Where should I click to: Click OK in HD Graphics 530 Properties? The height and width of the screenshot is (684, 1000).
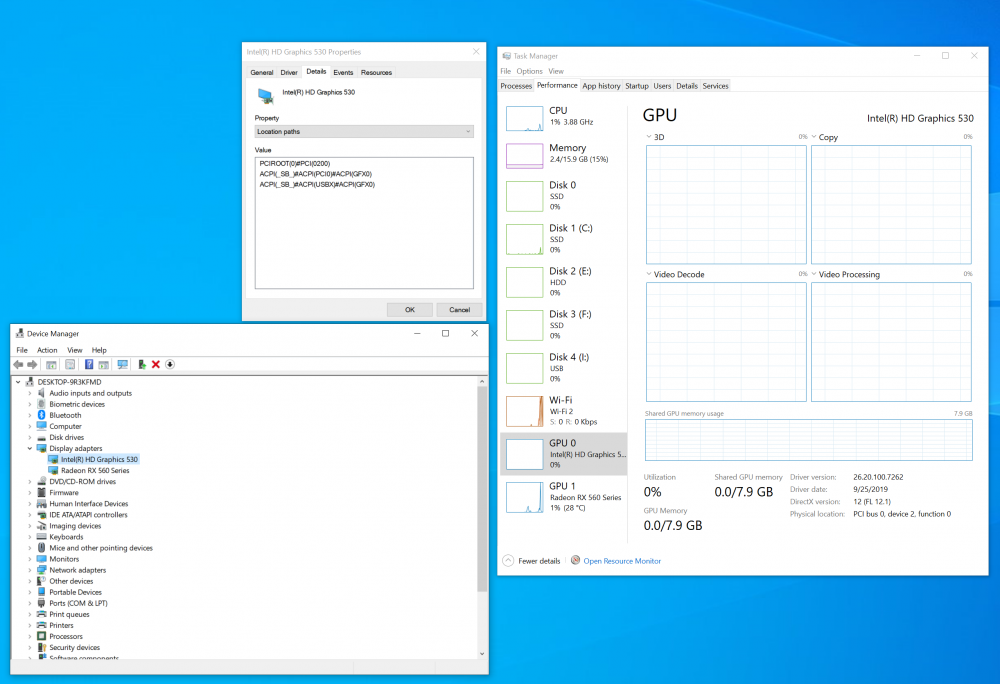pyautogui.click(x=409, y=310)
